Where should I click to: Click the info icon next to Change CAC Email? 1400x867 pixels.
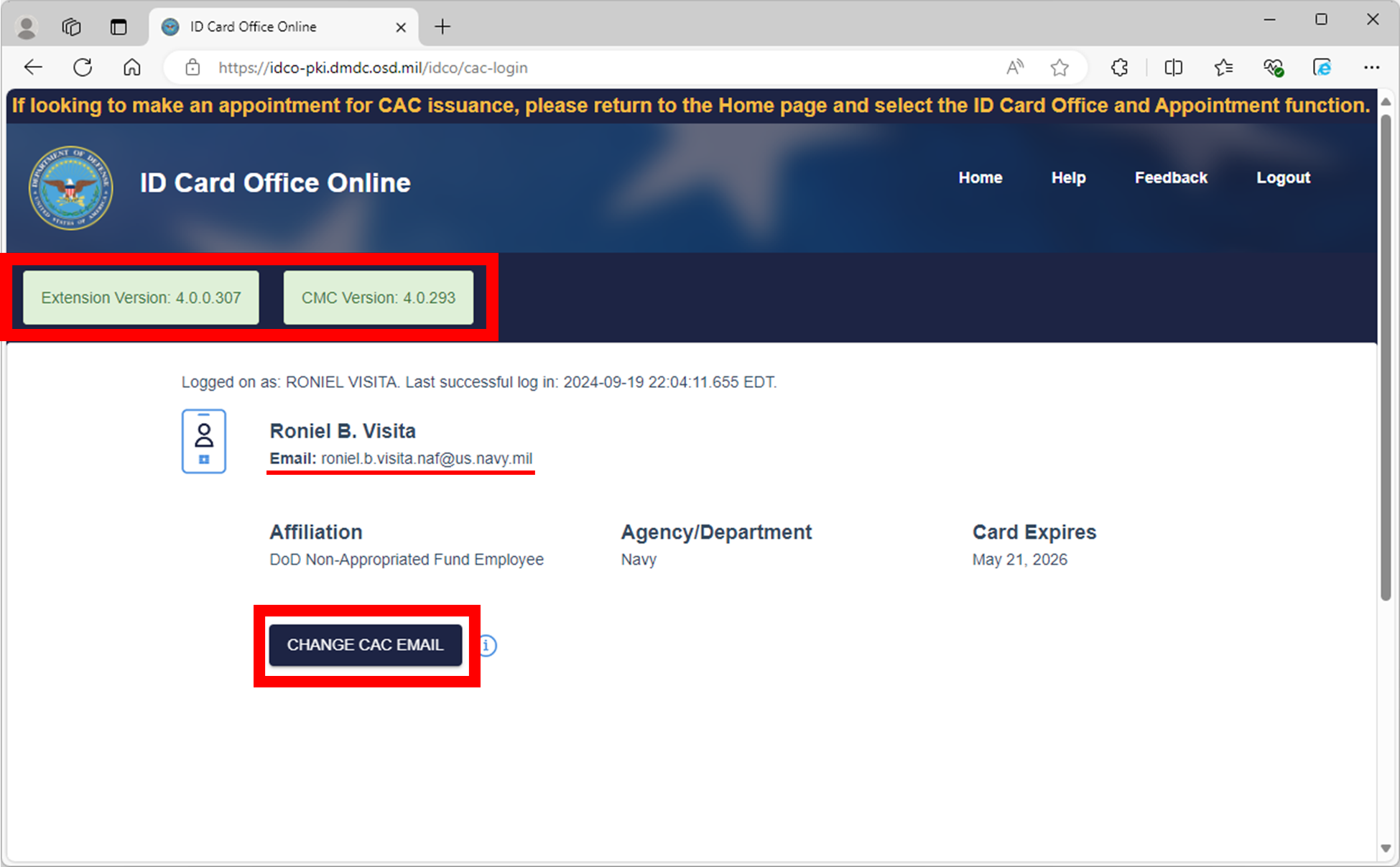point(486,646)
